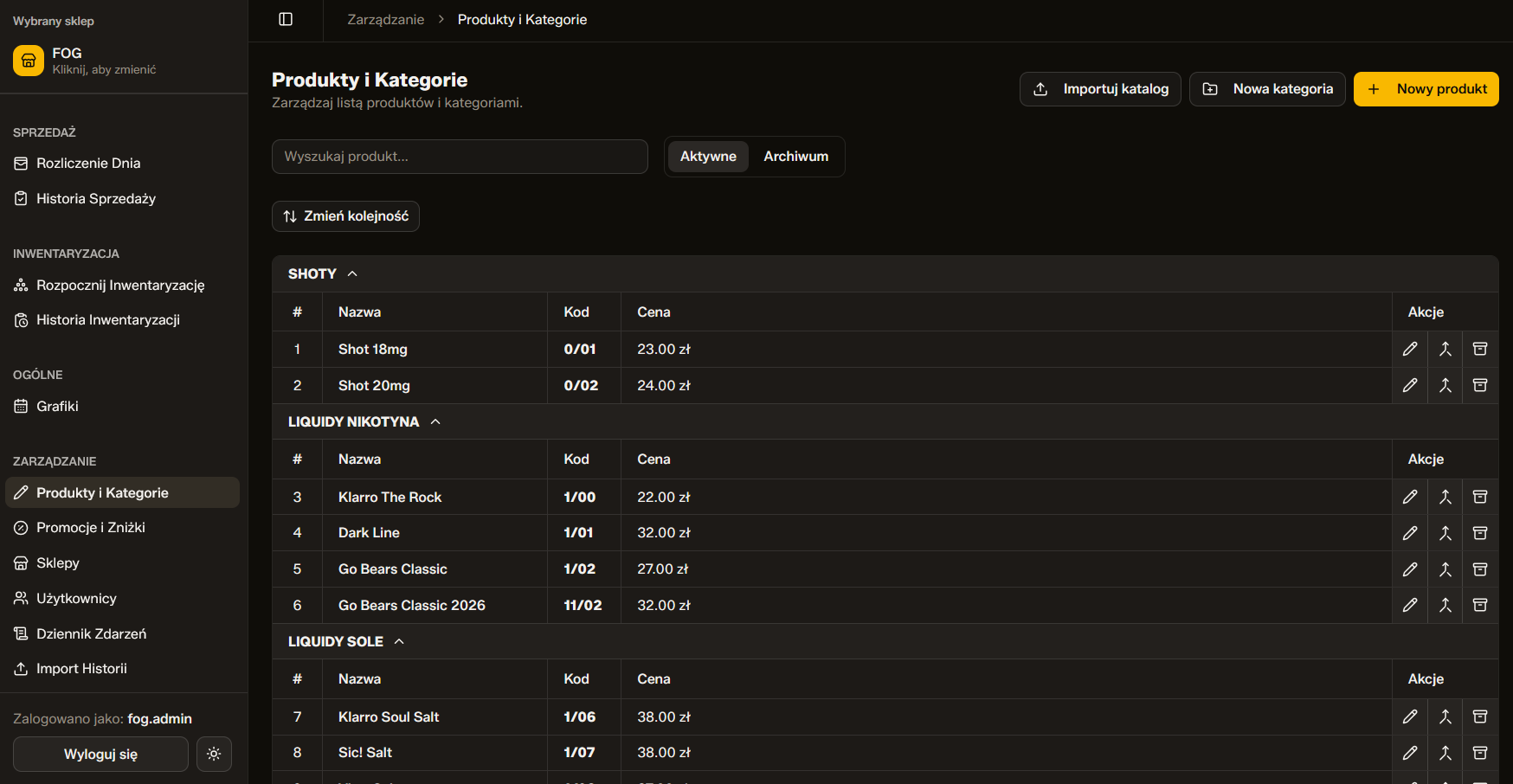Image resolution: width=1513 pixels, height=784 pixels.
Task: Click the Importuj katalog button
Action: coord(1099,89)
